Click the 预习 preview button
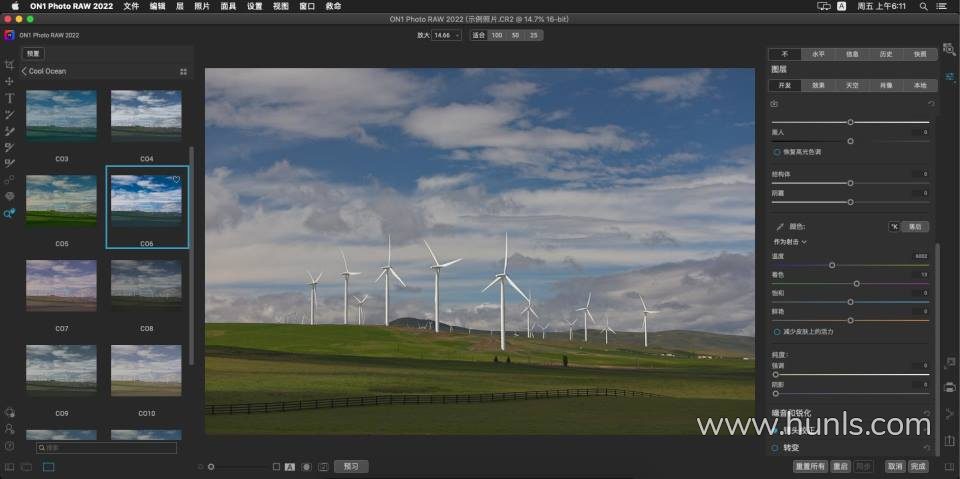Screen dimensions: 960x479 pyautogui.click(x=351, y=467)
